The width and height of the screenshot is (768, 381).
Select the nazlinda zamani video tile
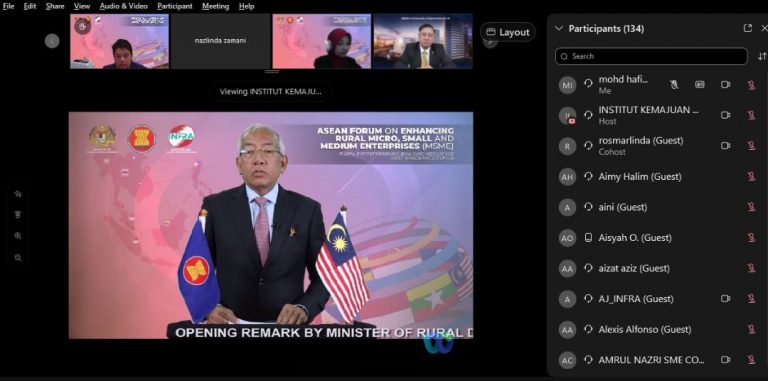coord(220,41)
